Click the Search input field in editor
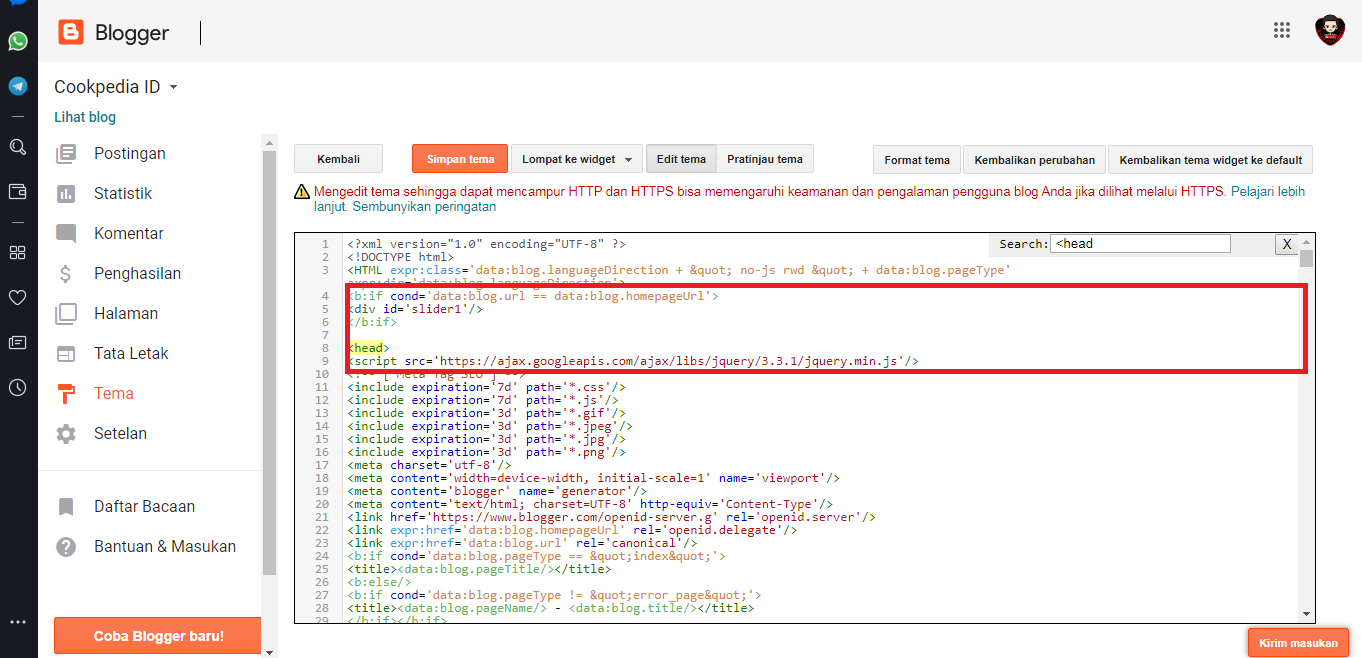The image size is (1362, 658). (x=1140, y=244)
